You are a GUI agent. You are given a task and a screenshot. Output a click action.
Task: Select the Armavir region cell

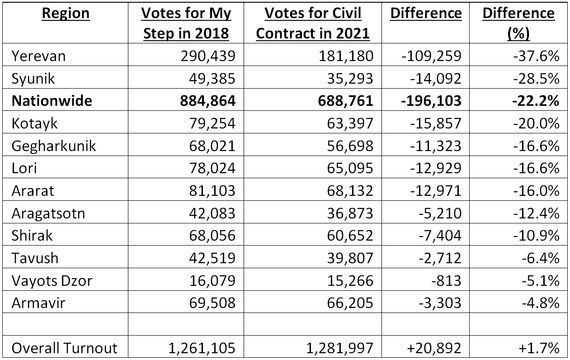[38, 303]
